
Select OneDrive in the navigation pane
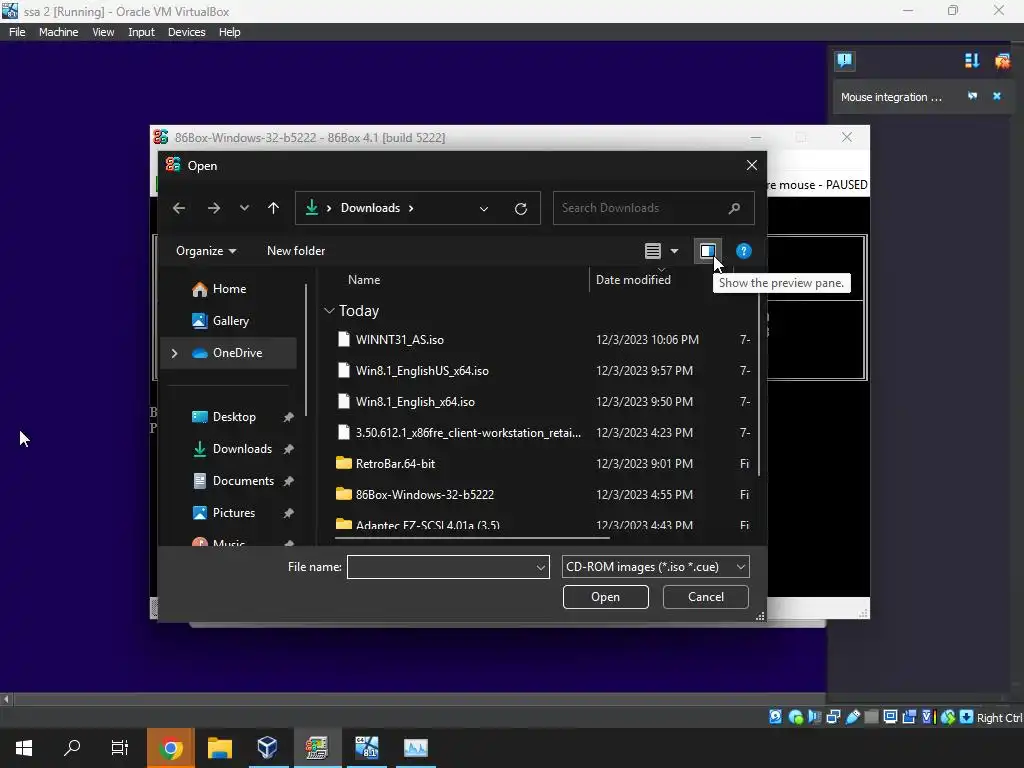[227, 353]
